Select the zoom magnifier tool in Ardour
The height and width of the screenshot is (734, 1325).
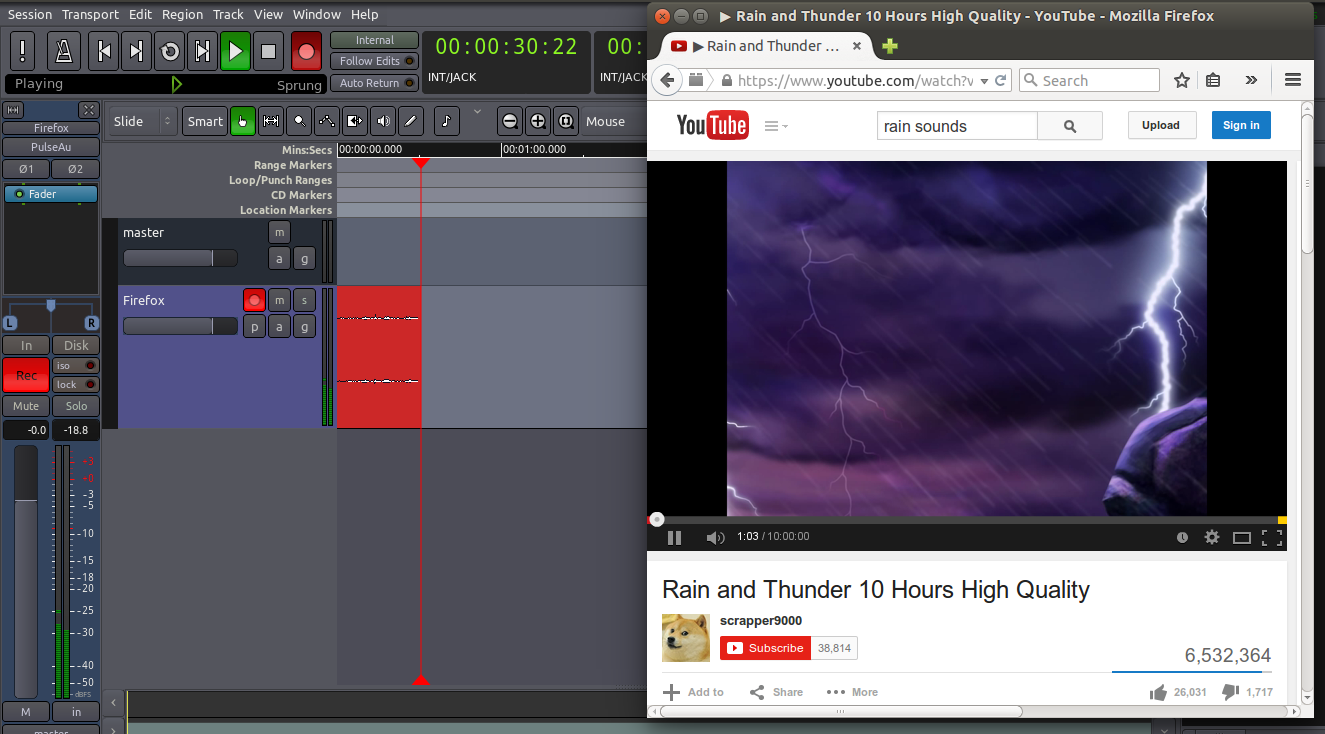click(x=299, y=121)
